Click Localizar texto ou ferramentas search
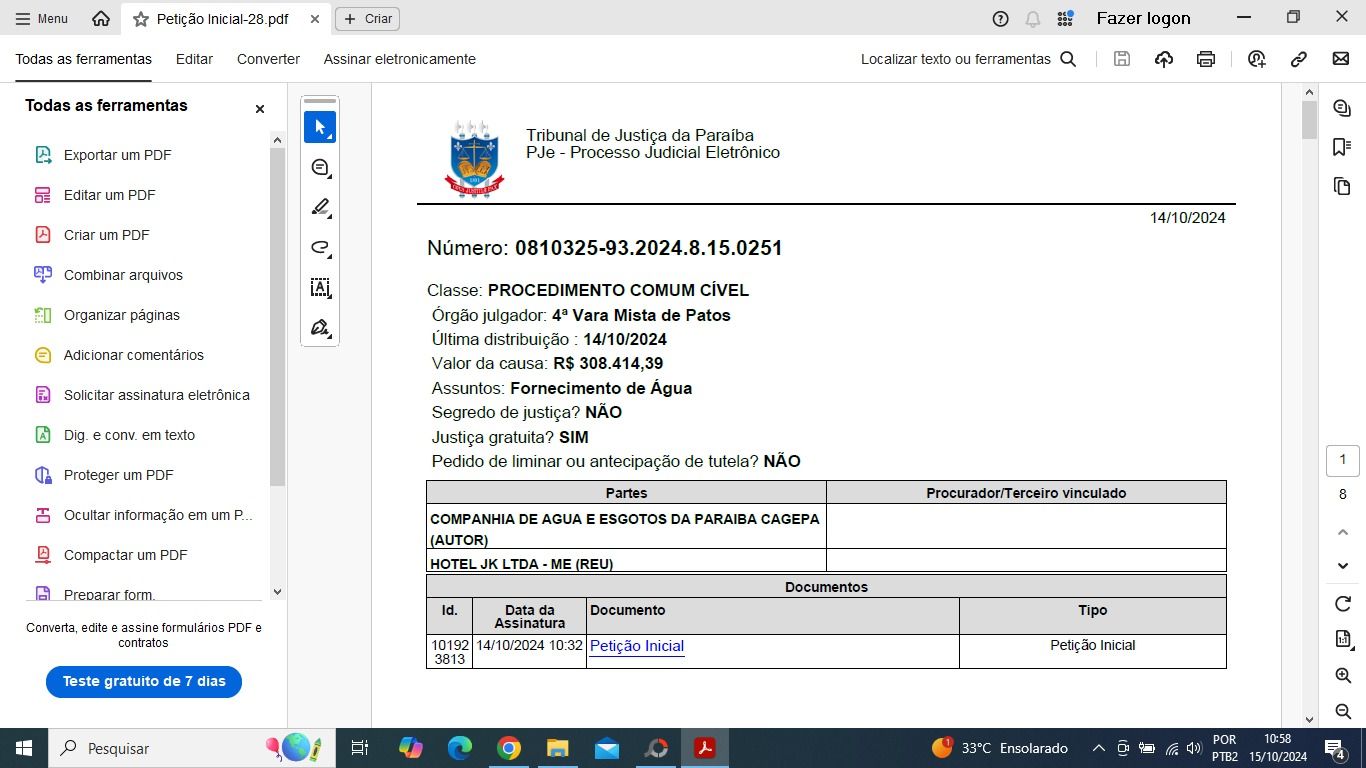 click(968, 59)
